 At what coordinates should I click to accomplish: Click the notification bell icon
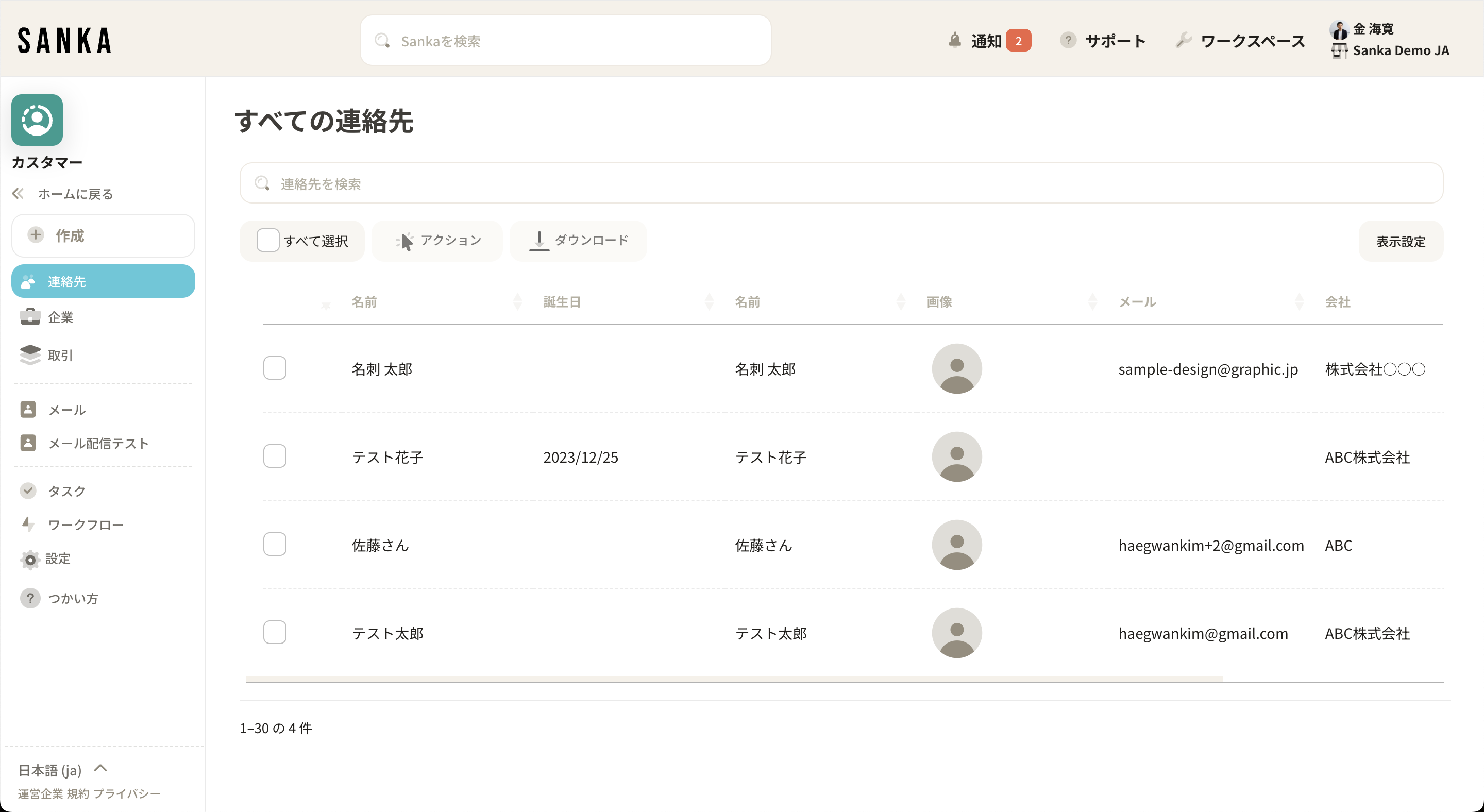click(x=955, y=40)
